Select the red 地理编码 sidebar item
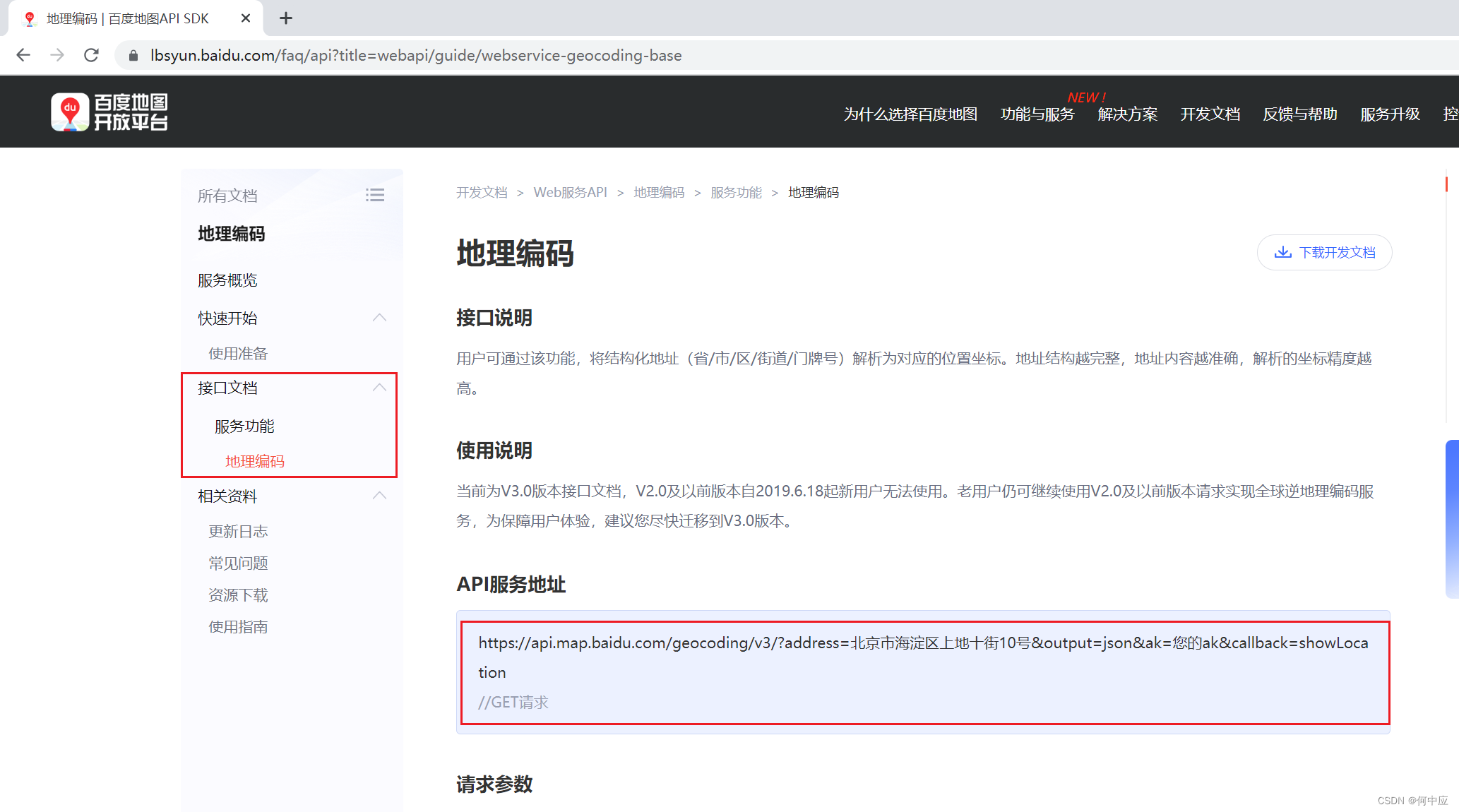 [255, 461]
